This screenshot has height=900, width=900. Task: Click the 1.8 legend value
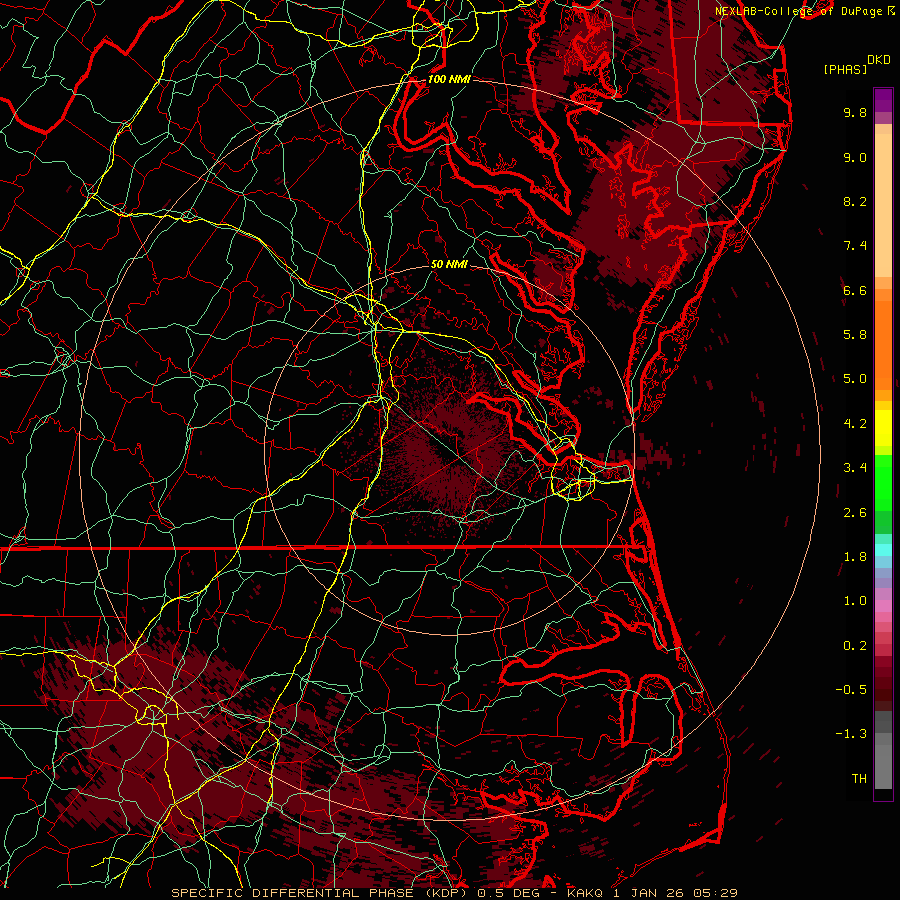tap(855, 557)
